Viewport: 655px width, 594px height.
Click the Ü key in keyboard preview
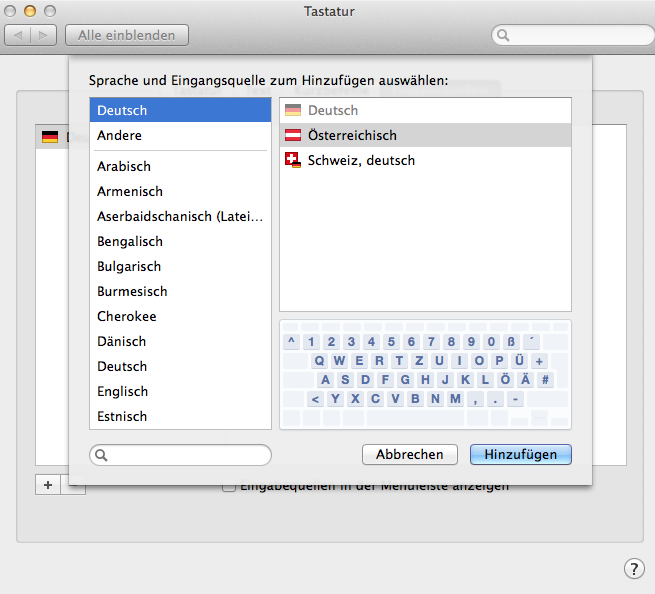(x=519, y=360)
